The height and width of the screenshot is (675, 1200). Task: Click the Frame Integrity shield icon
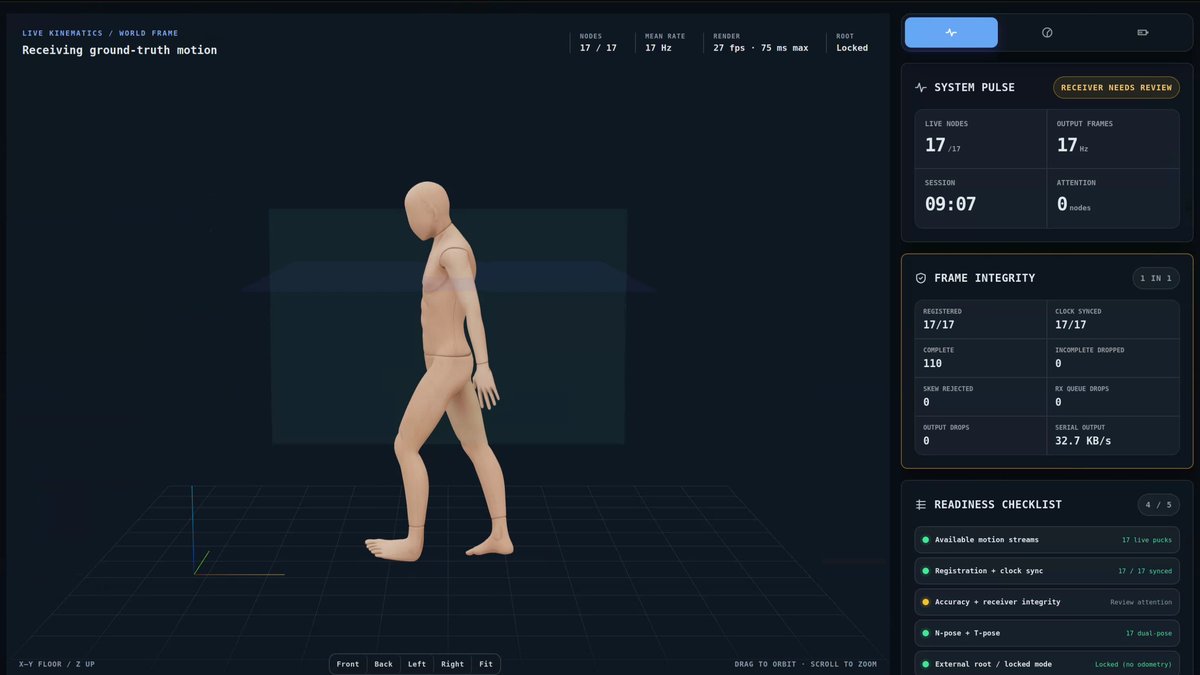(921, 278)
